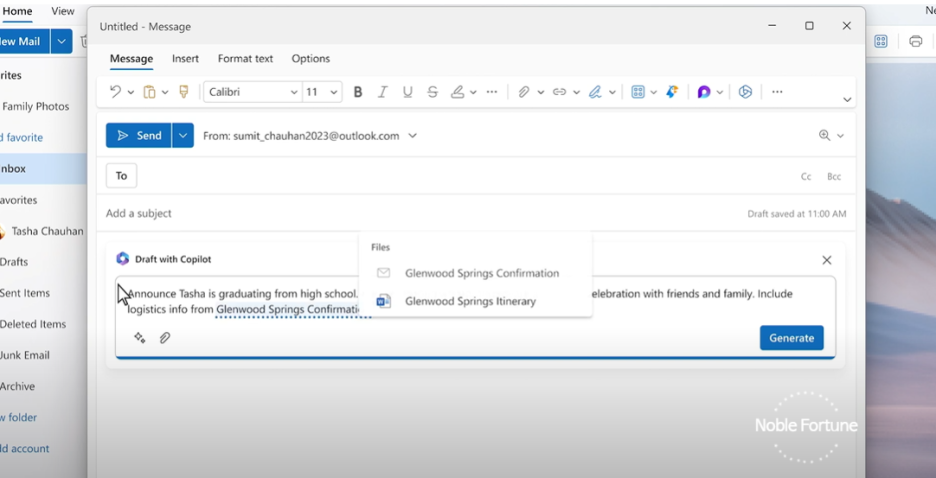936x478 pixels.
Task: Close the Draft with Copilot panel
Action: click(827, 260)
